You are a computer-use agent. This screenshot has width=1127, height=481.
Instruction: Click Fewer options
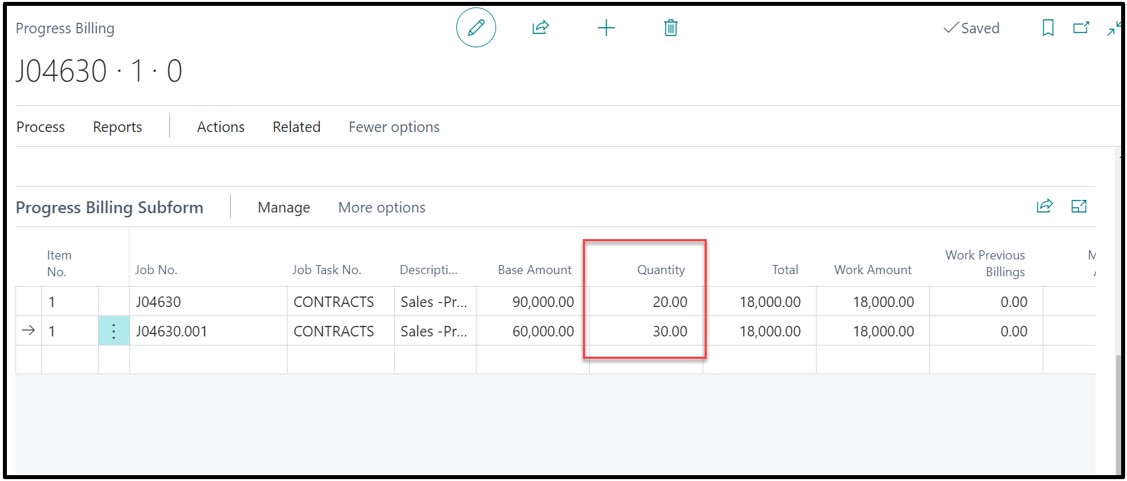394,127
